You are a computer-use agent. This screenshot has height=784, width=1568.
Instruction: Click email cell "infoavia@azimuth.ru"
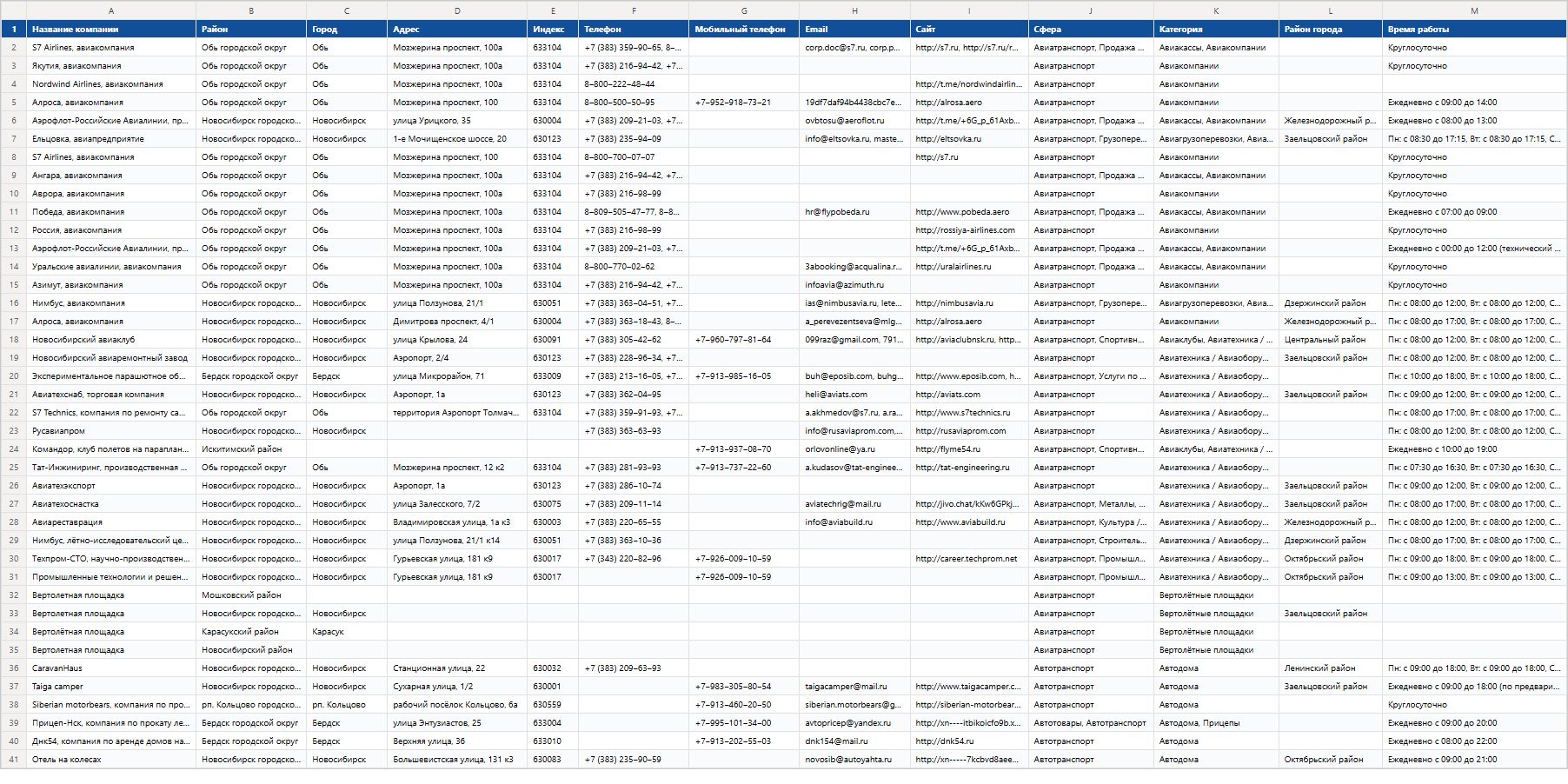click(x=854, y=285)
